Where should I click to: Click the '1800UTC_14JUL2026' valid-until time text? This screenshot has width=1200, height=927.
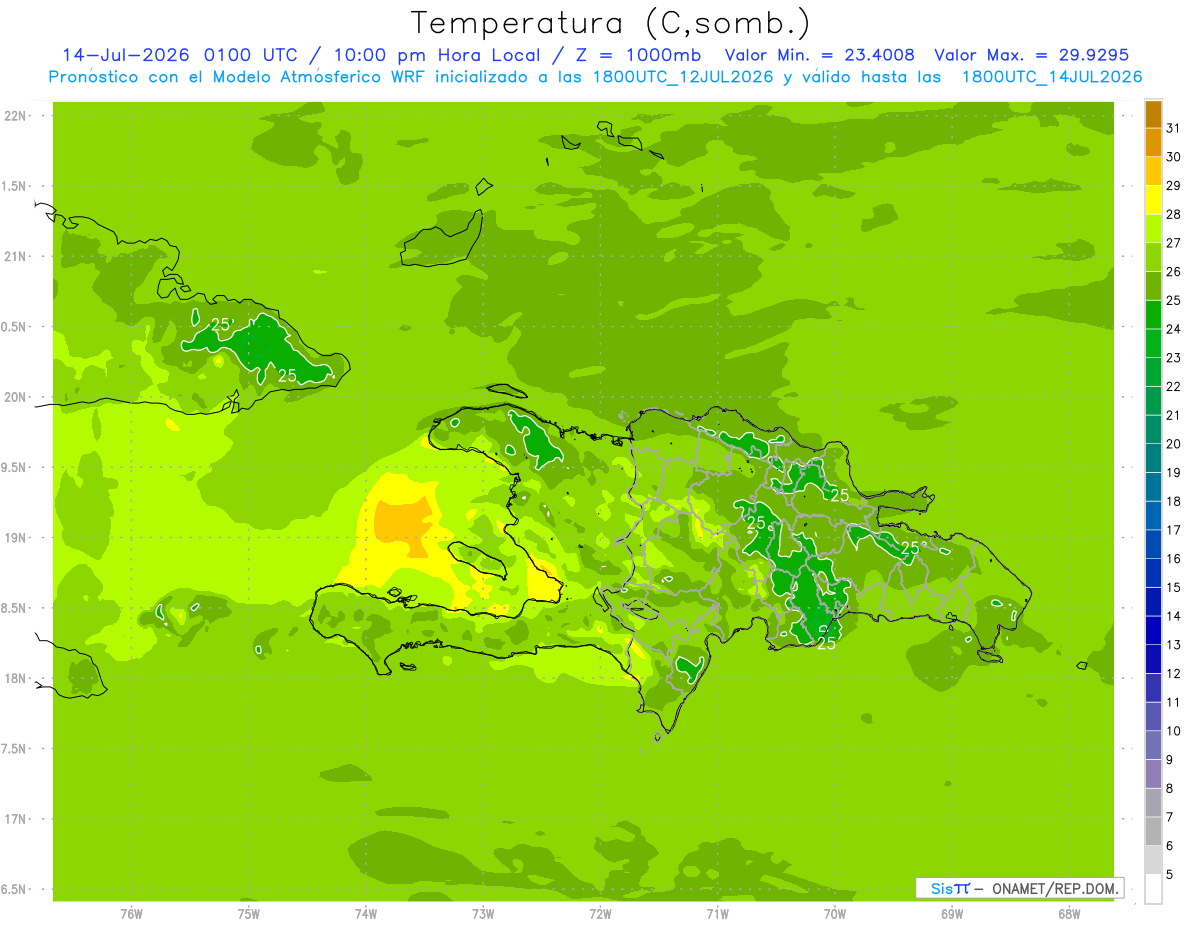pos(1052,77)
